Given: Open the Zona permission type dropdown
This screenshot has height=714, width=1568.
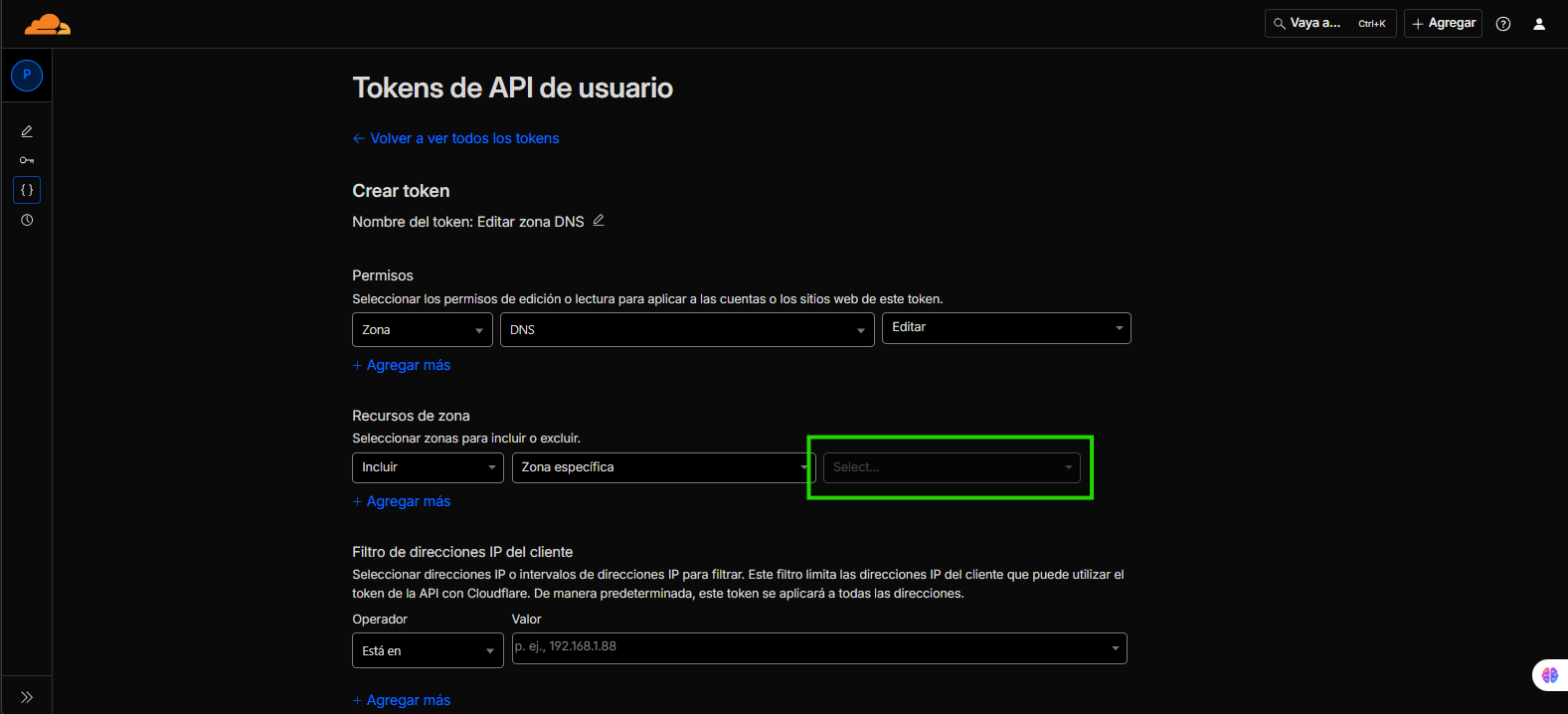Looking at the screenshot, I should tap(422, 330).
